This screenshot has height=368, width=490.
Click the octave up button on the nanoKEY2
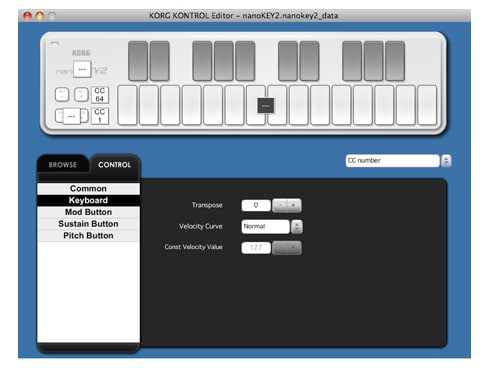click(81, 95)
